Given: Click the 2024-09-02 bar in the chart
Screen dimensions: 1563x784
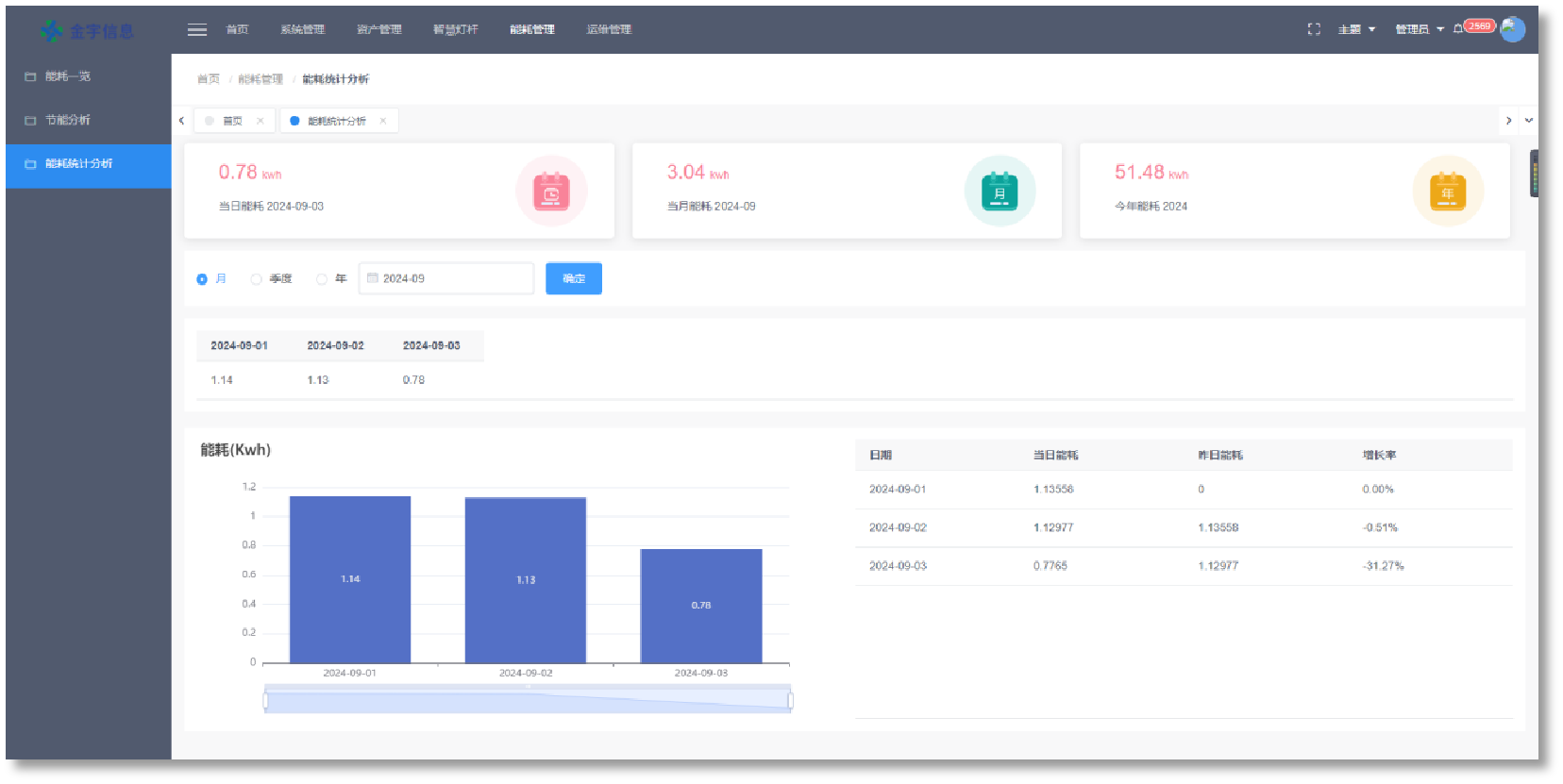Looking at the screenshot, I should (x=526, y=580).
